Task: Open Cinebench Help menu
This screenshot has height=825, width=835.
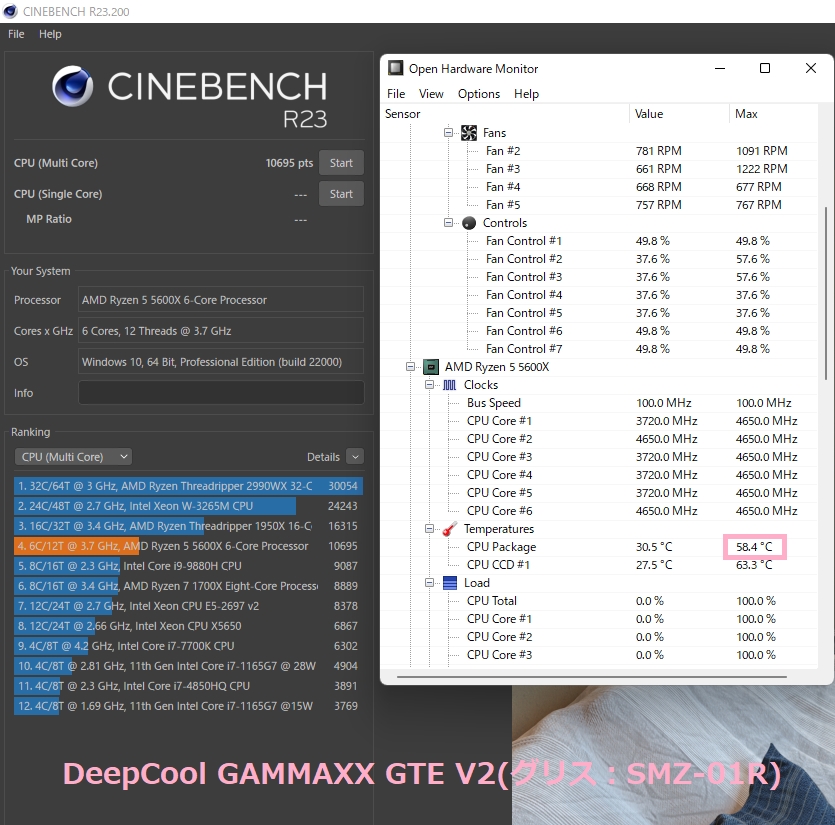Action: coord(50,34)
